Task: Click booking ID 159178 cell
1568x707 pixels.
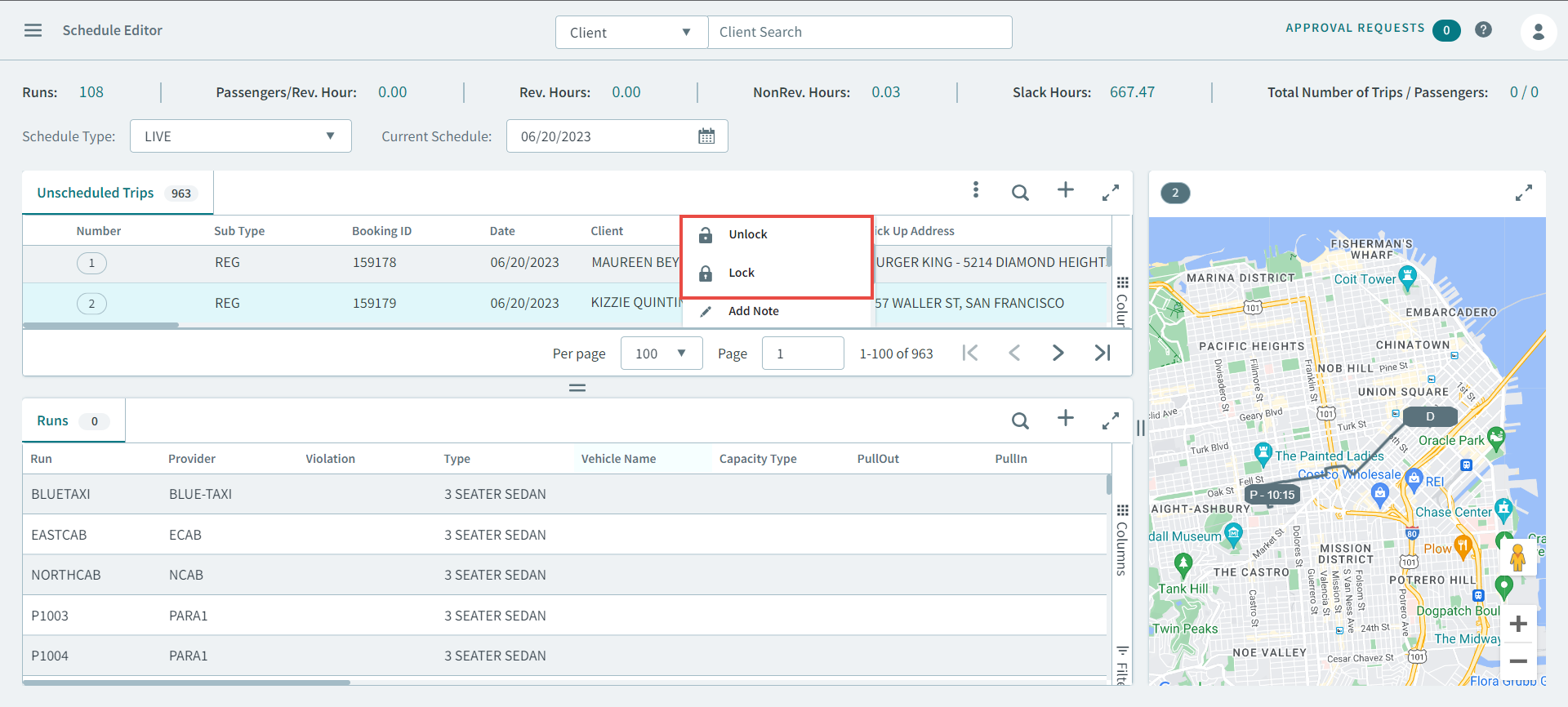Action: 374,262
